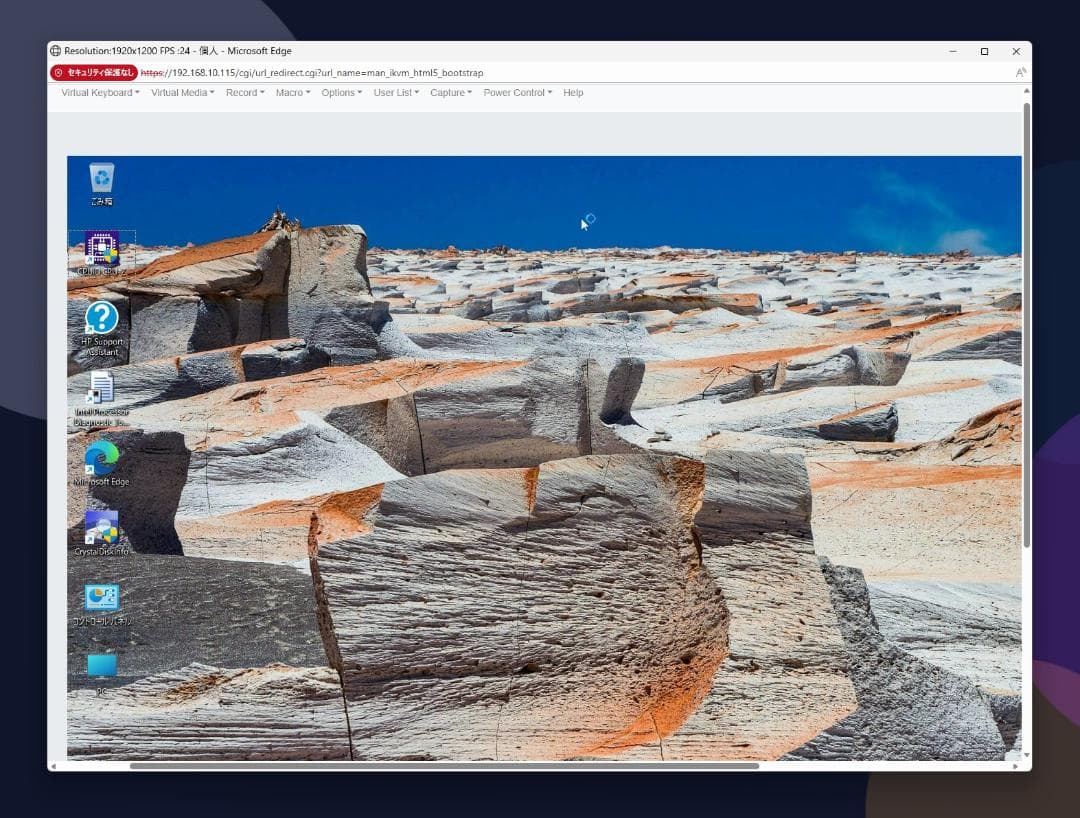Viewport: 1080px width, 818px height.
Task: Open the Options menu
Action: [341, 93]
